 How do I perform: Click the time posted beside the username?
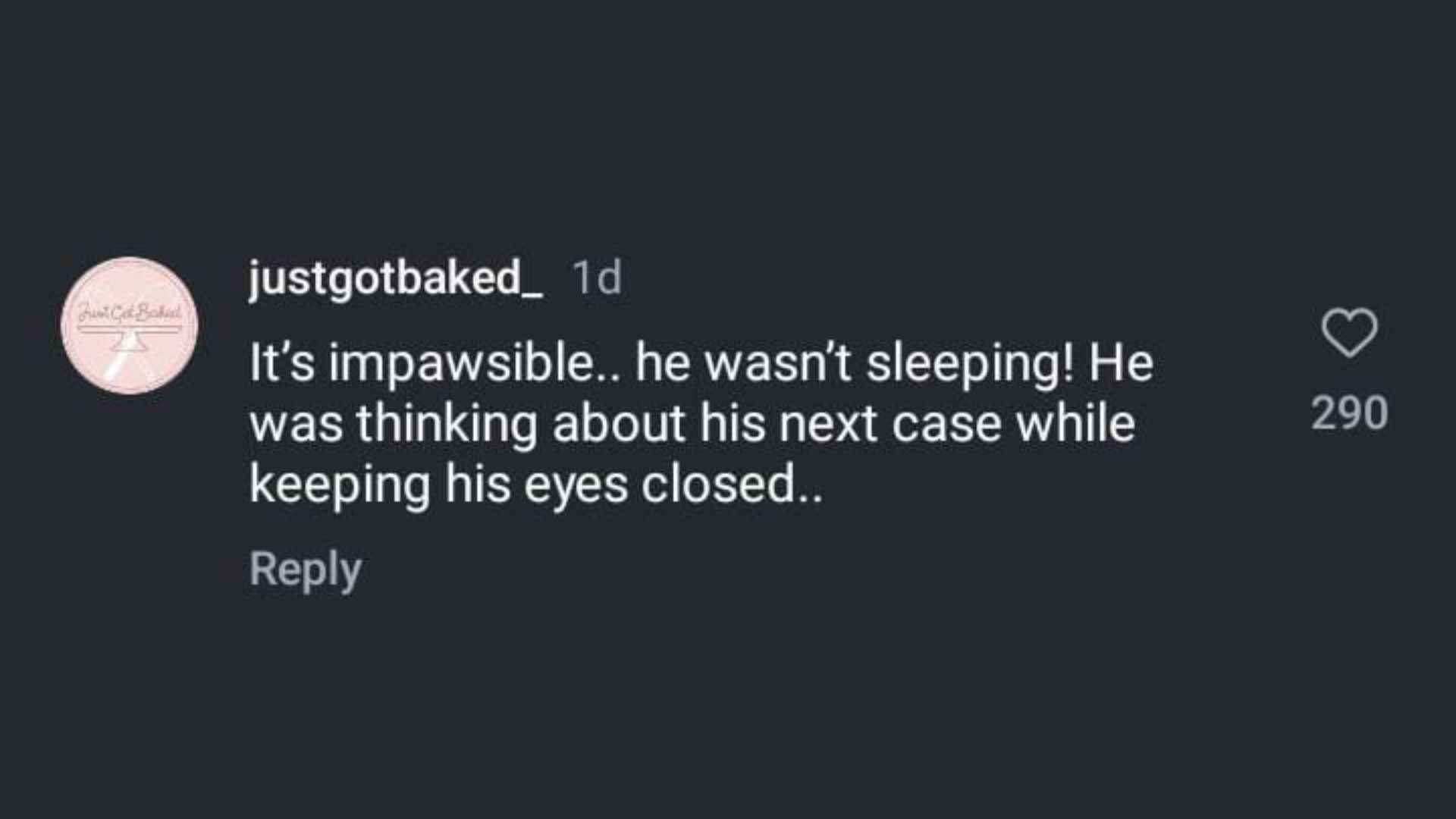597,278
